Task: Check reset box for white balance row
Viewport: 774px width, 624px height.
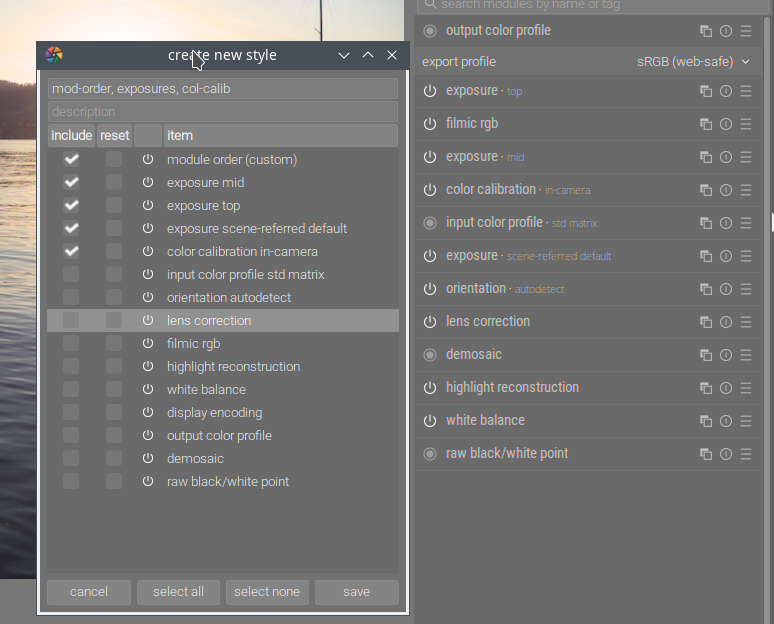Action: (114, 389)
